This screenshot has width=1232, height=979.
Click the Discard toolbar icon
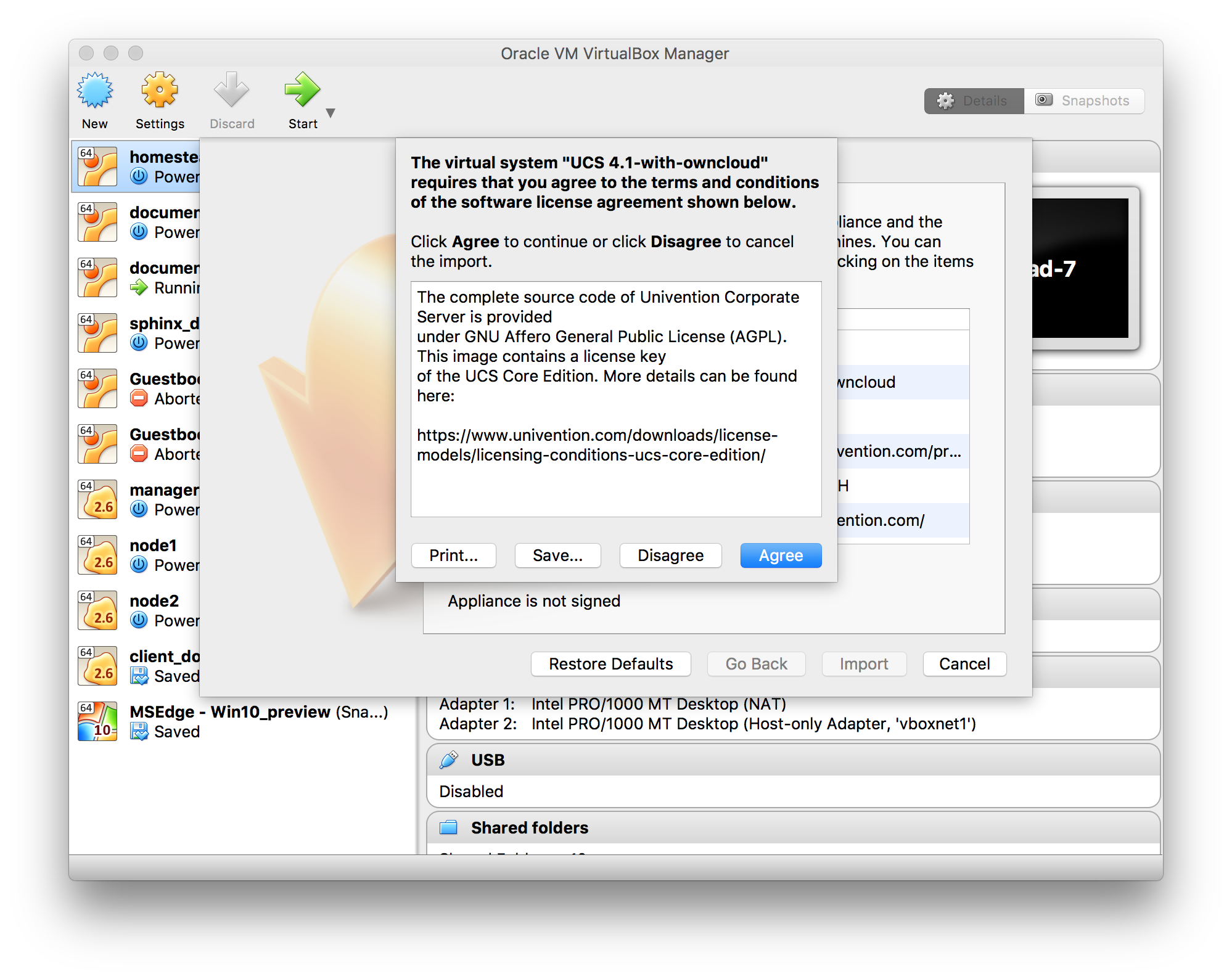pos(231,91)
